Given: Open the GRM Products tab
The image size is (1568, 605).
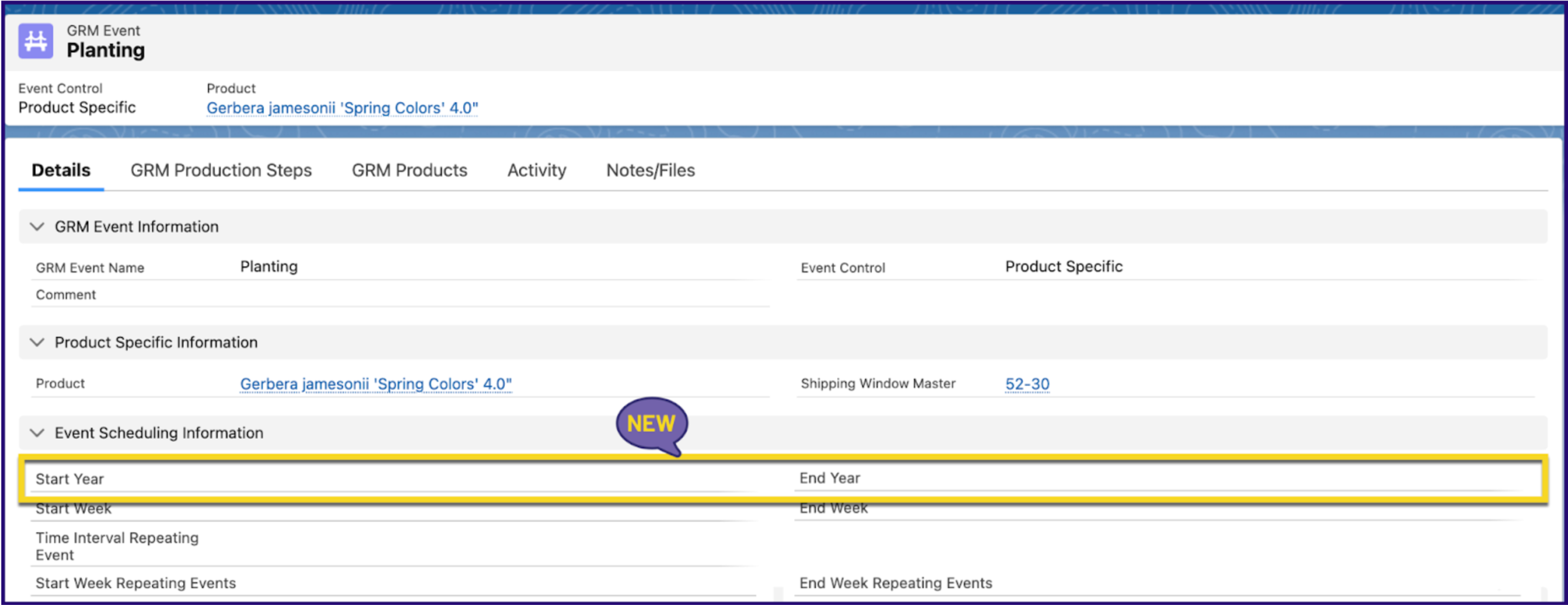Looking at the screenshot, I should coord(409,170).
